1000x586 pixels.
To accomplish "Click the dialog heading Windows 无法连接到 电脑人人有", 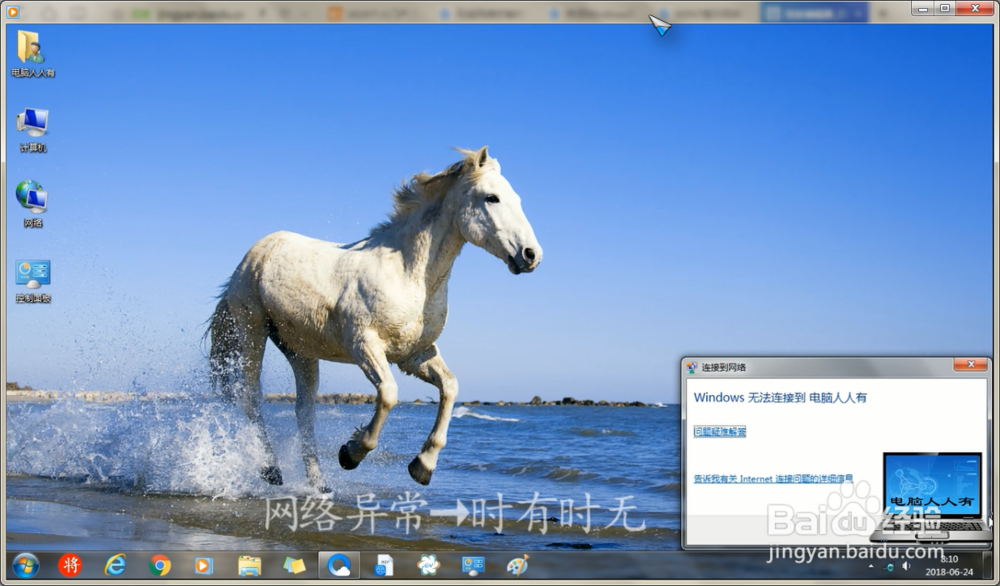I will point(780,397).
